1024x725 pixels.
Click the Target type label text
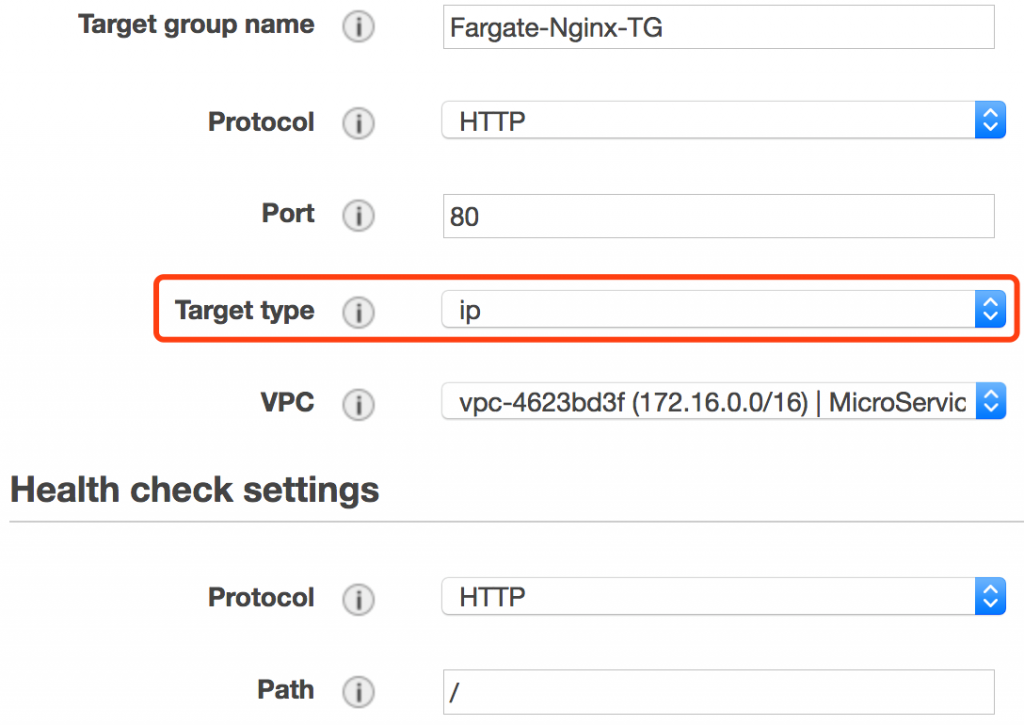click(244, 310)
